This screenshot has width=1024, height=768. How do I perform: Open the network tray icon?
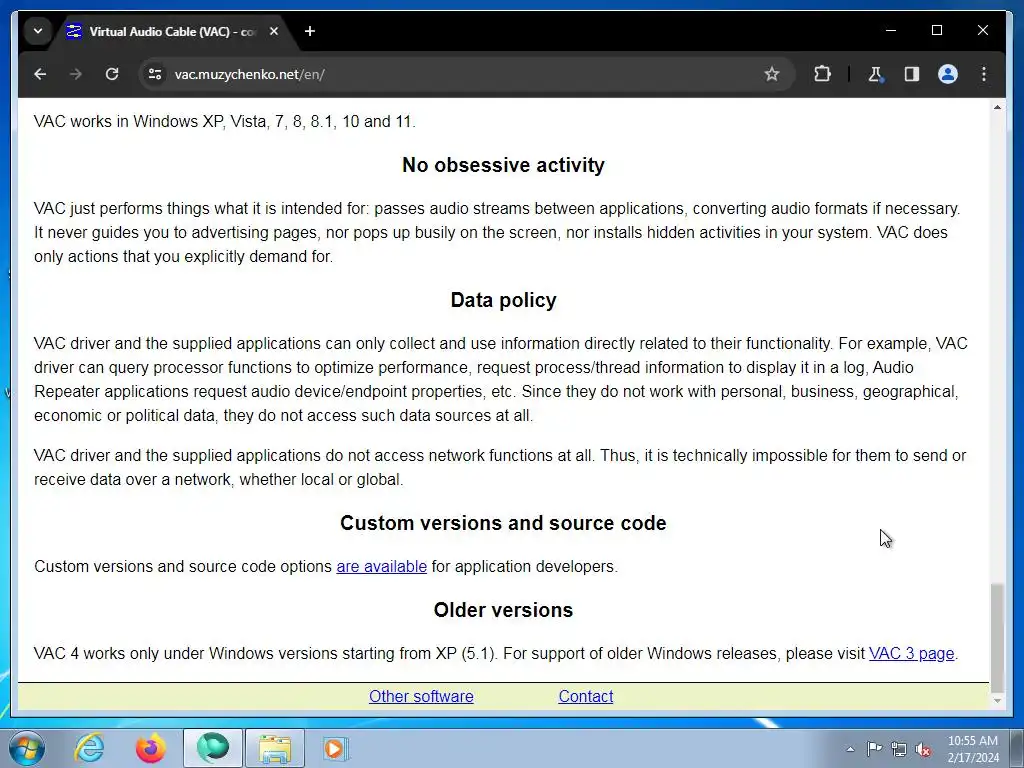(899, 749)
